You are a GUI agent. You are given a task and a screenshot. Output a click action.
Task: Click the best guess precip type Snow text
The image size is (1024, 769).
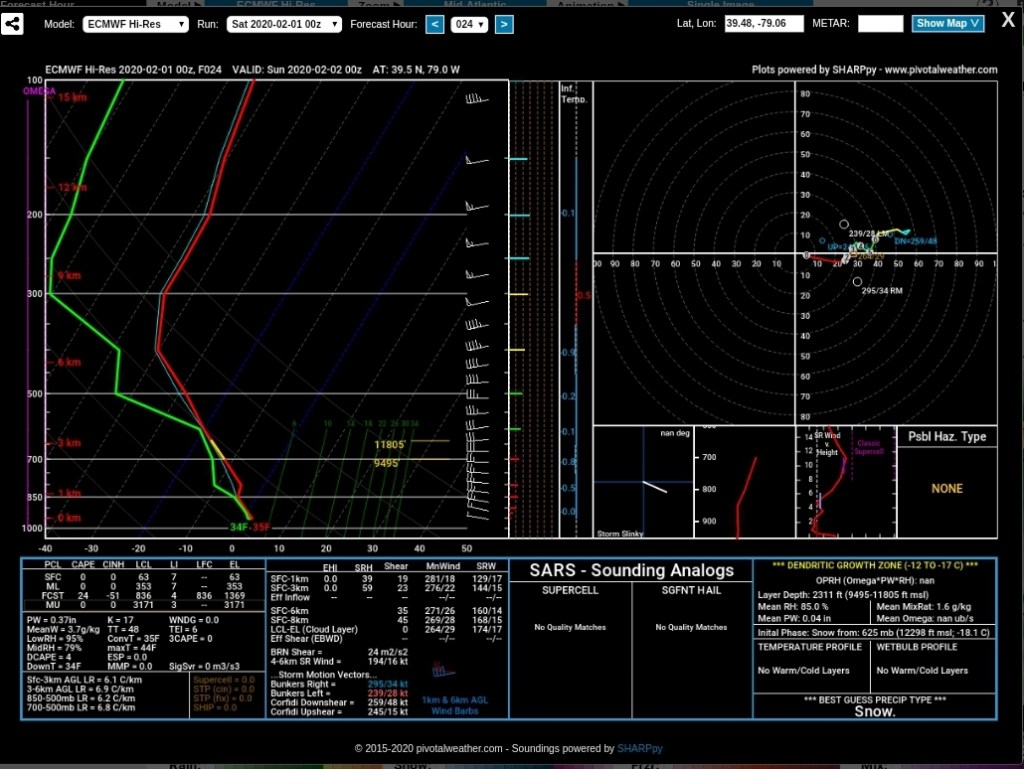(874, 712)
